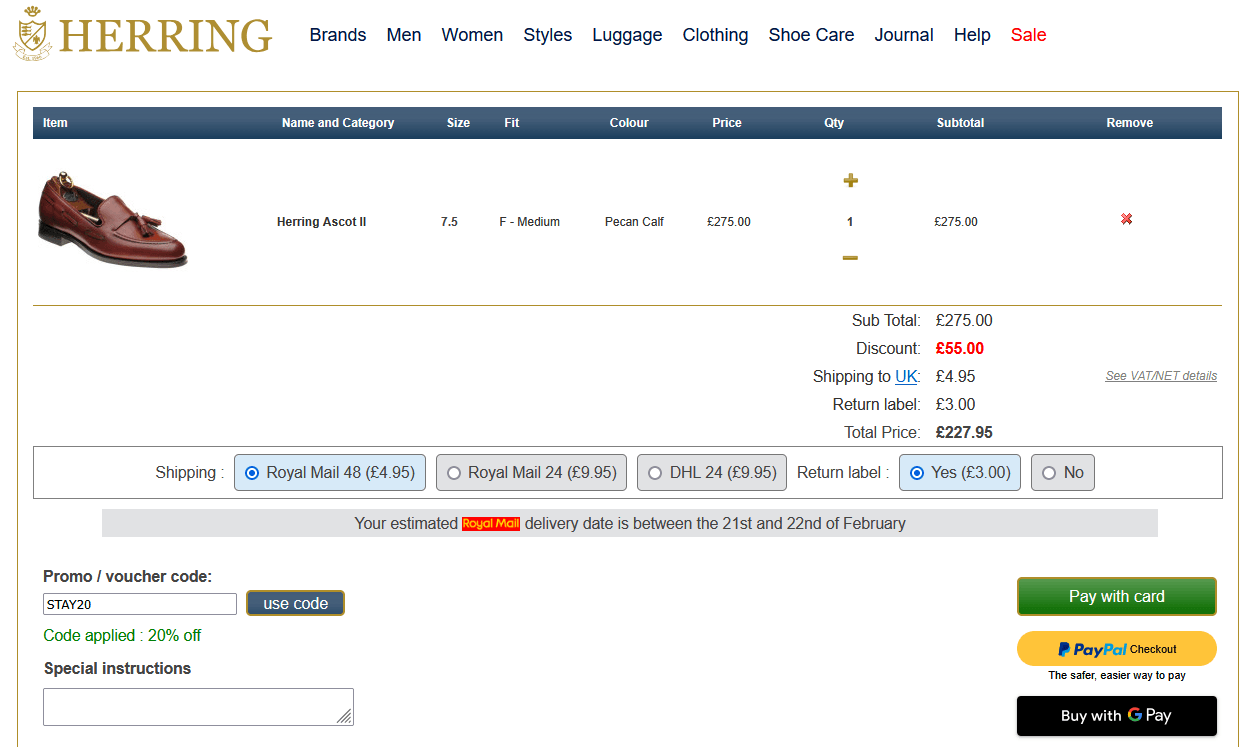Click the Herring crest logo
This screenshot has height=747, width=1252.
click(x=34, y=33)
